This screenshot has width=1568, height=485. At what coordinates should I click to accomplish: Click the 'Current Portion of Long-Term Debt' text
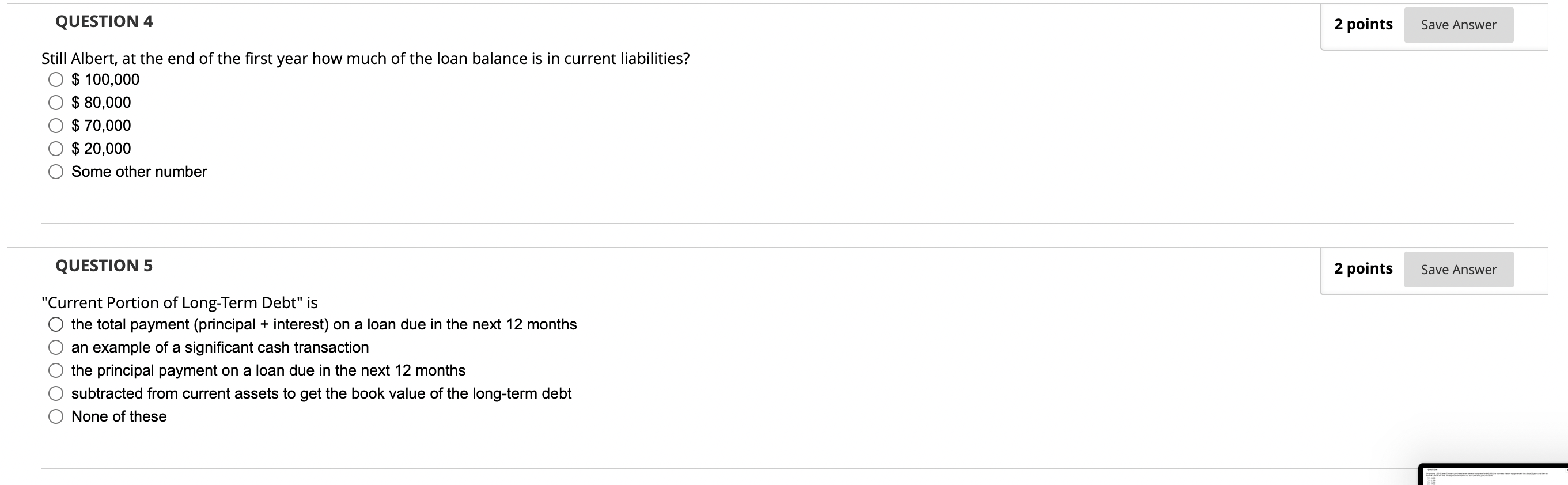(x=180, y=302)
